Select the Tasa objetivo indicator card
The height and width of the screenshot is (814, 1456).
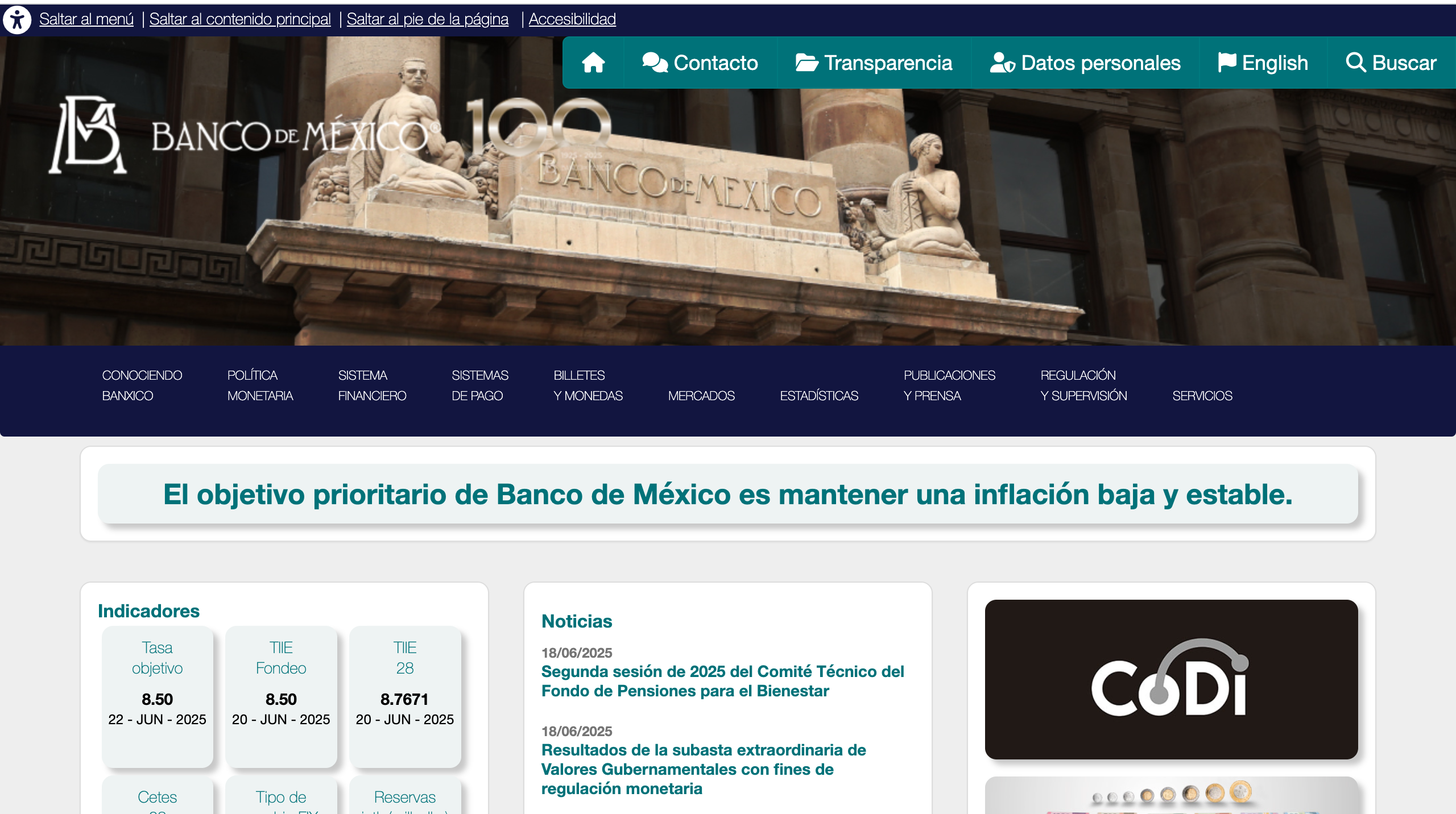tap(158, 696)
